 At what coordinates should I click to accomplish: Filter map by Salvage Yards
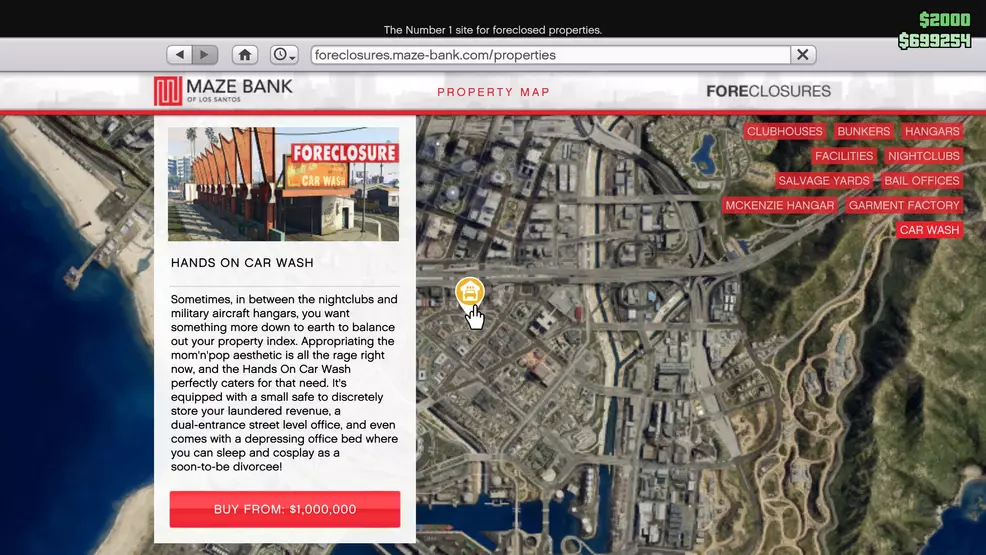tap(824, 180)
